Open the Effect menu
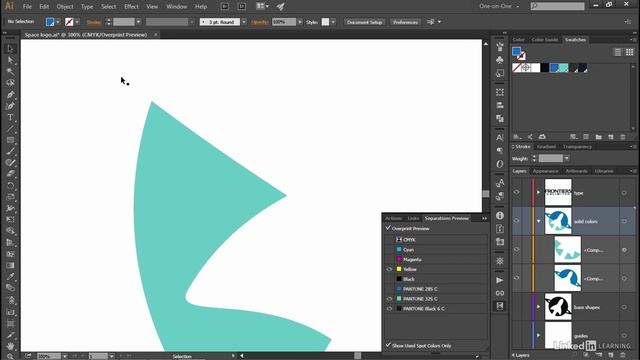This screenshot has width=640, height=360. (131, 7)
